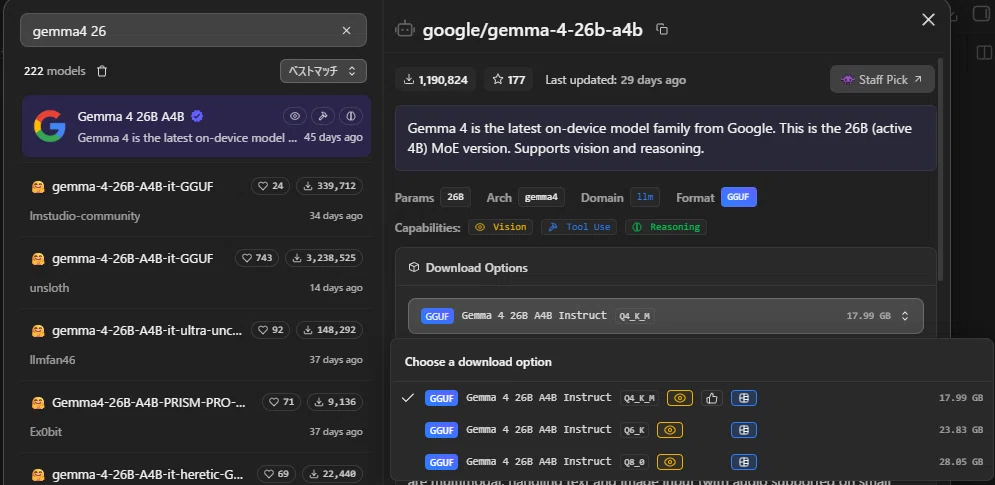This screenshot has width=995, height=485.
Task: Click the Last updated: 29 days ago text
Action: [616, 80]
